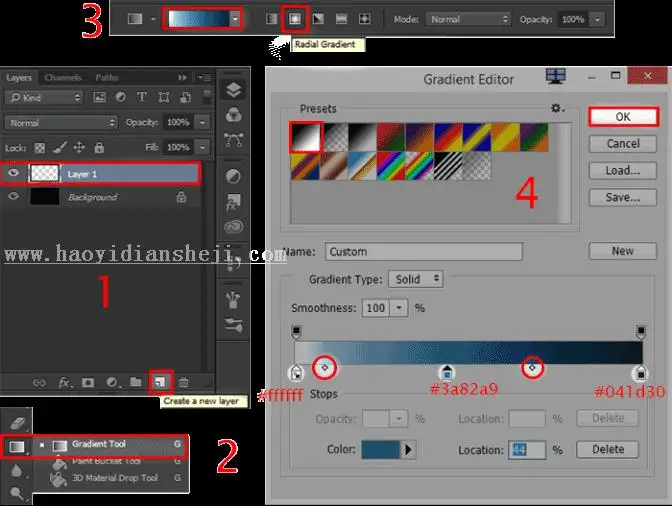Switch to the Paths tab
This screenshot has height=506, width=672.
[x=107, y=78]
